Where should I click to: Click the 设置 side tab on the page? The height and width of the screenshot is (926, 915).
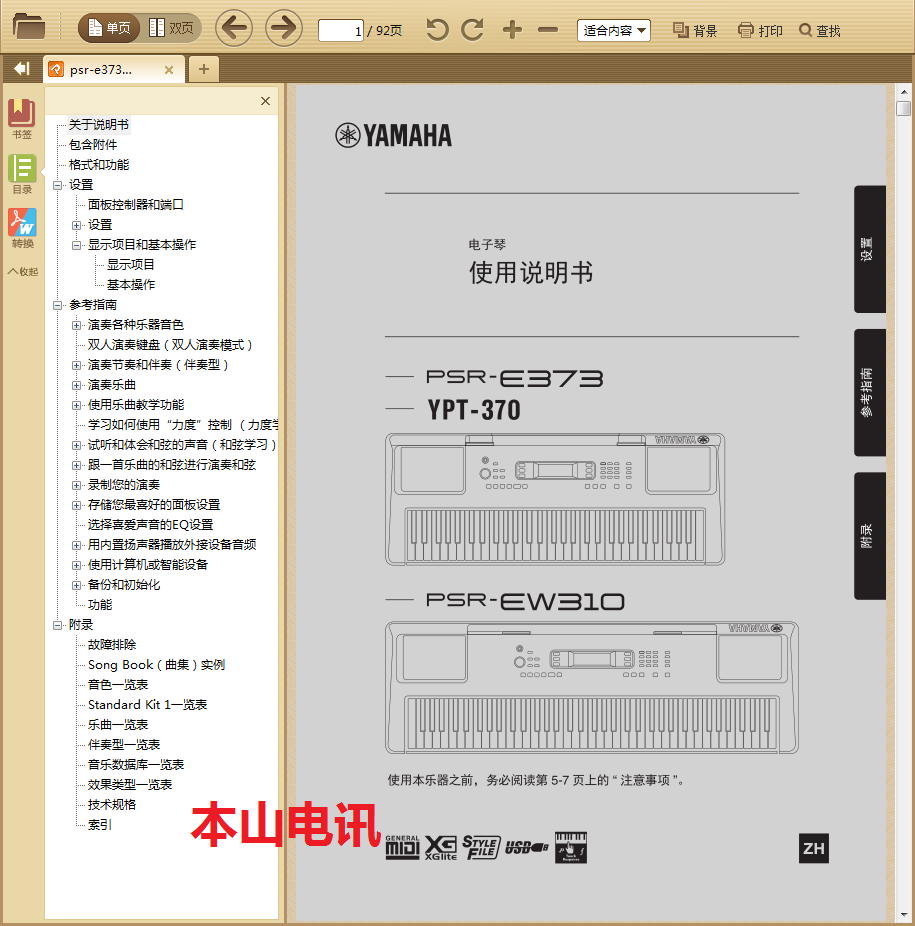tap(870, 249)
